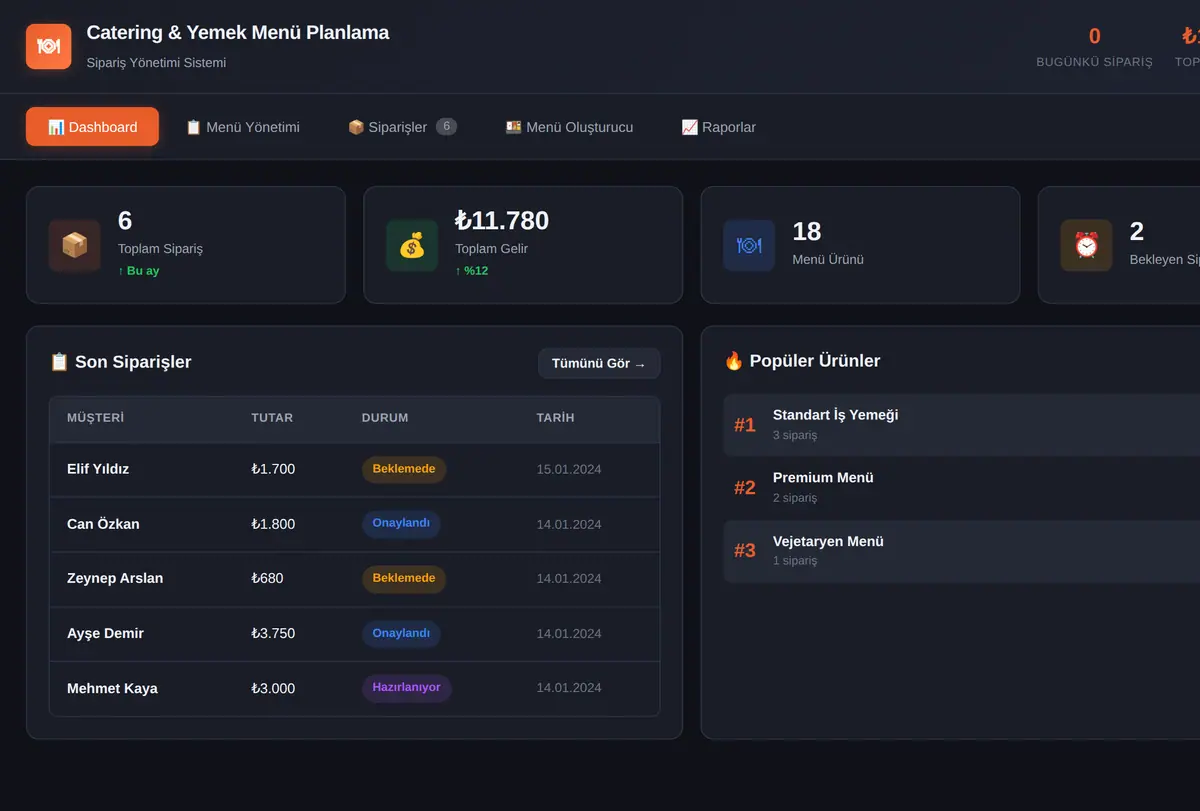Screen dimensions: 1200x811
Task: Click the ₺1.800 amount cell
Action: click(273, 524)
